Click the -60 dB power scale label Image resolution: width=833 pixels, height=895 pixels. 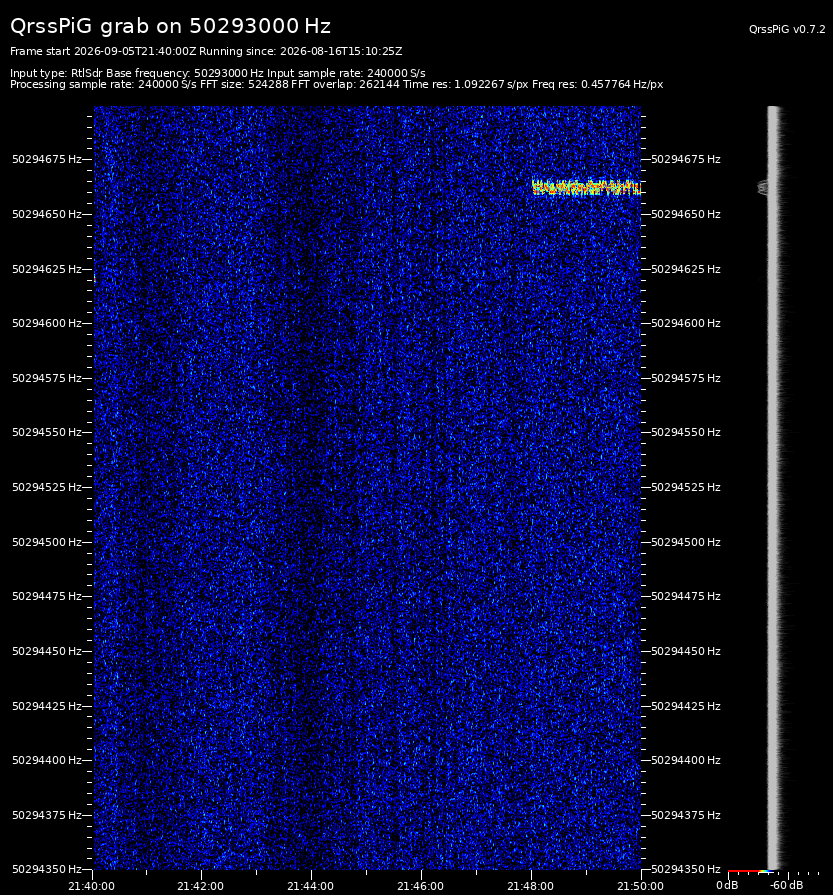click(786, 885)
